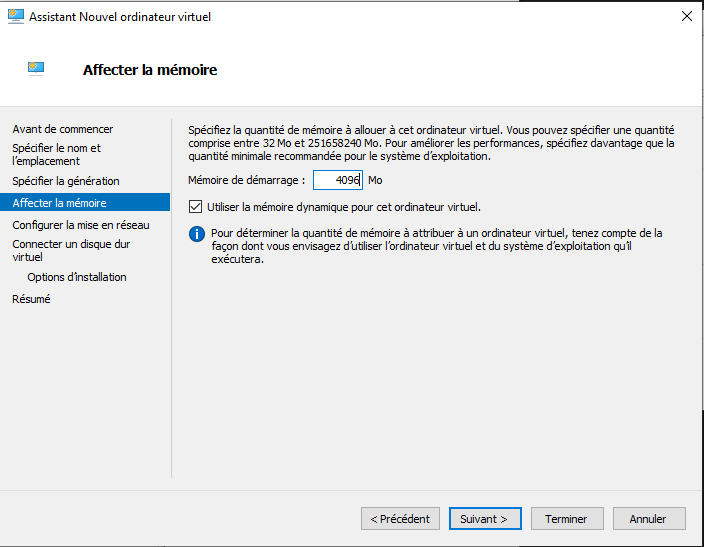Click the header virtual machine icon
Screen dimensions: 704x547
tap(36, 68)
